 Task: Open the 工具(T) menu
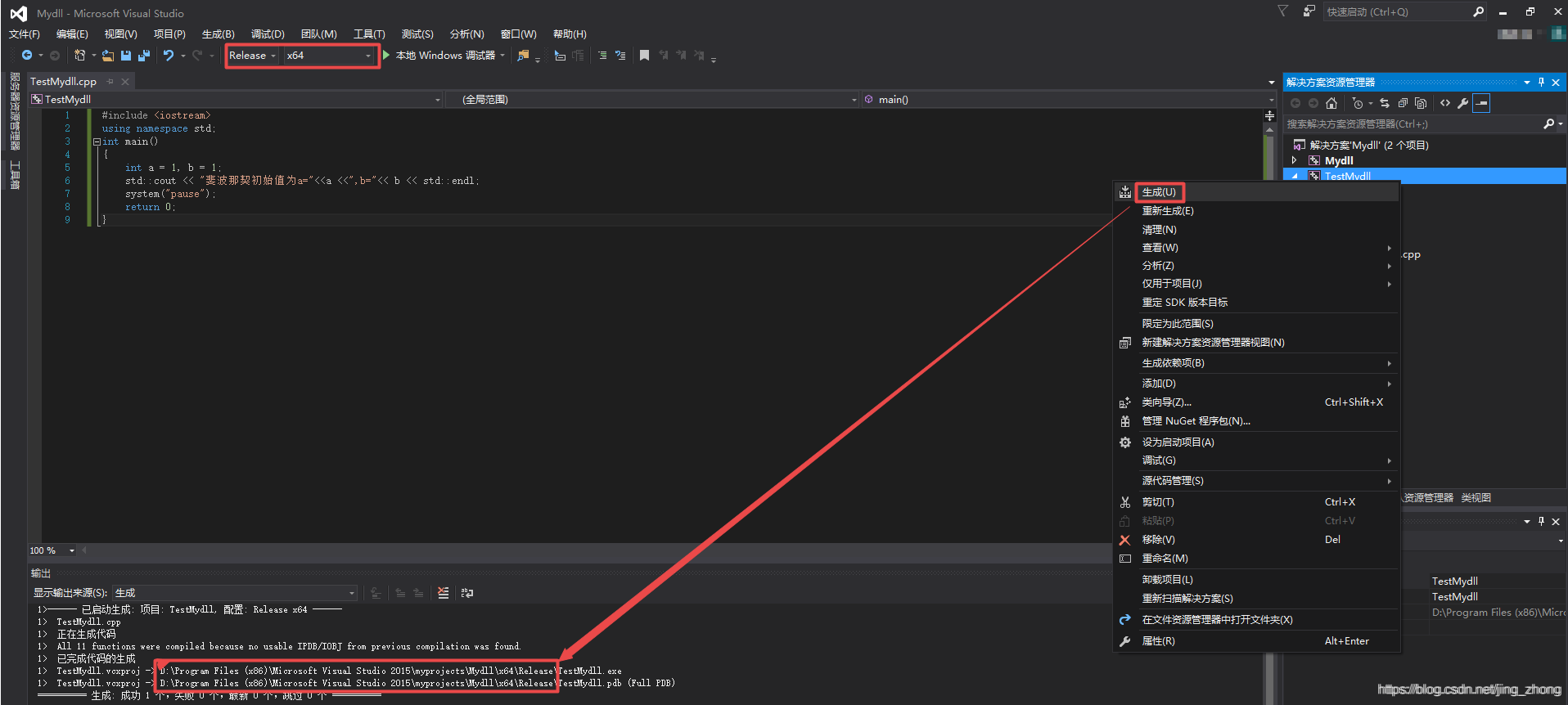369,34
